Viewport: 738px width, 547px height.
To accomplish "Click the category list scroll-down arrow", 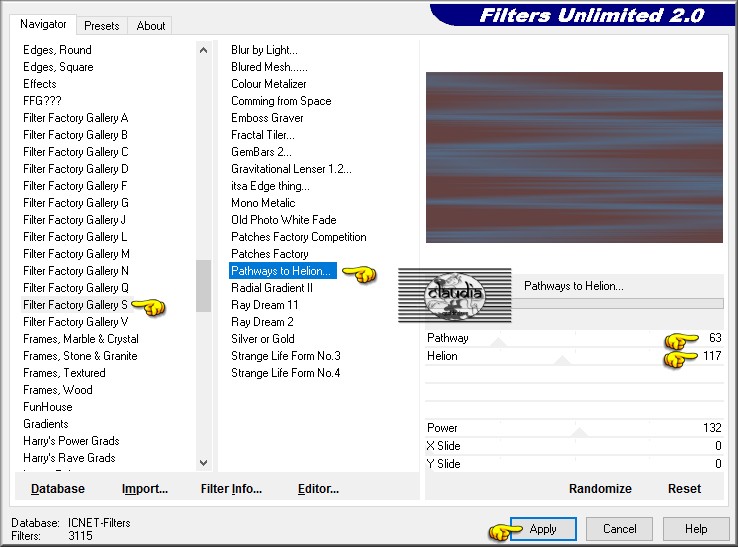I will [x=203, y=463].
